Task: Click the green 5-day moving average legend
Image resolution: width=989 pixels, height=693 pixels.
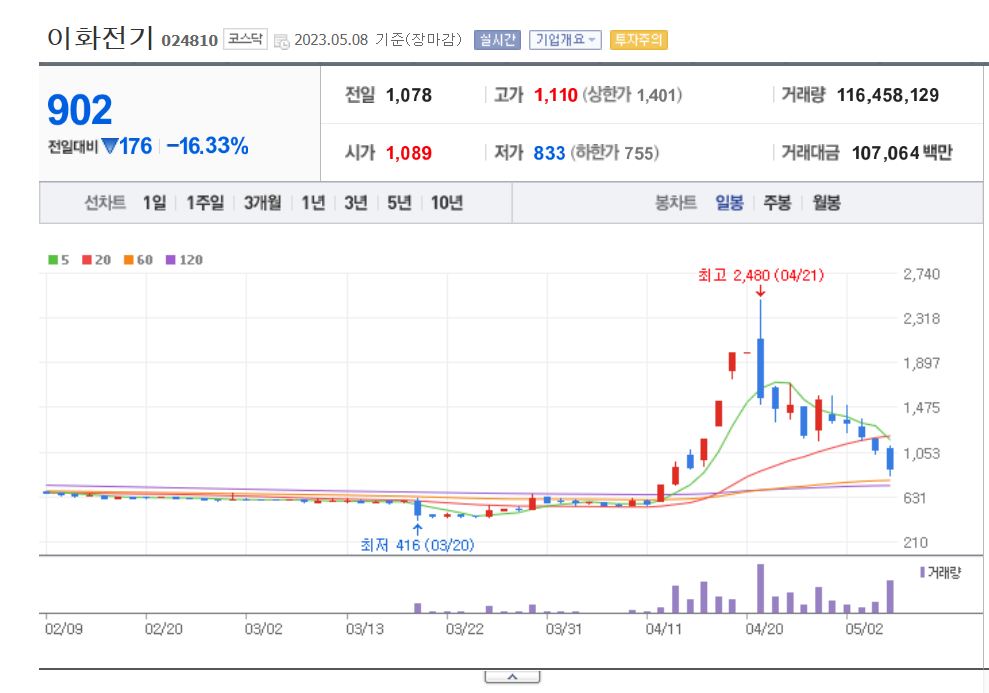Action: (59, 260)
